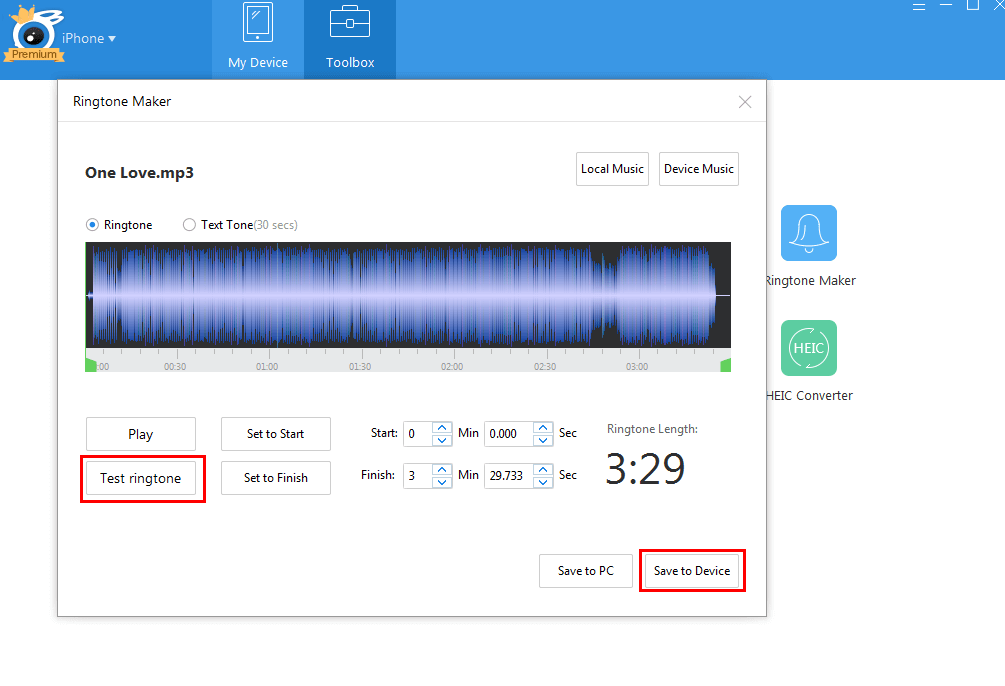Open Local Music file picker

(612, 169)
